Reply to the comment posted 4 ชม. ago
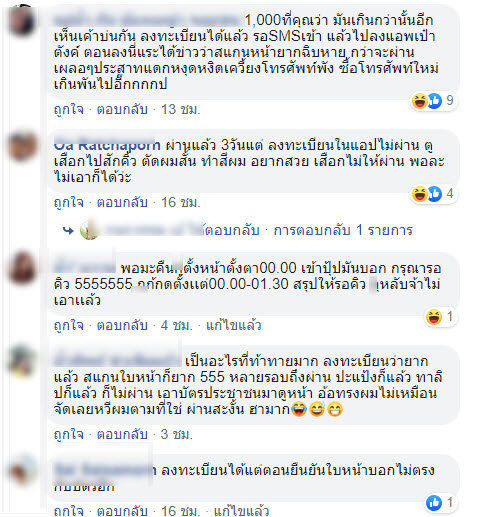This screenshot has height=517, width=490. coord(122,325)
